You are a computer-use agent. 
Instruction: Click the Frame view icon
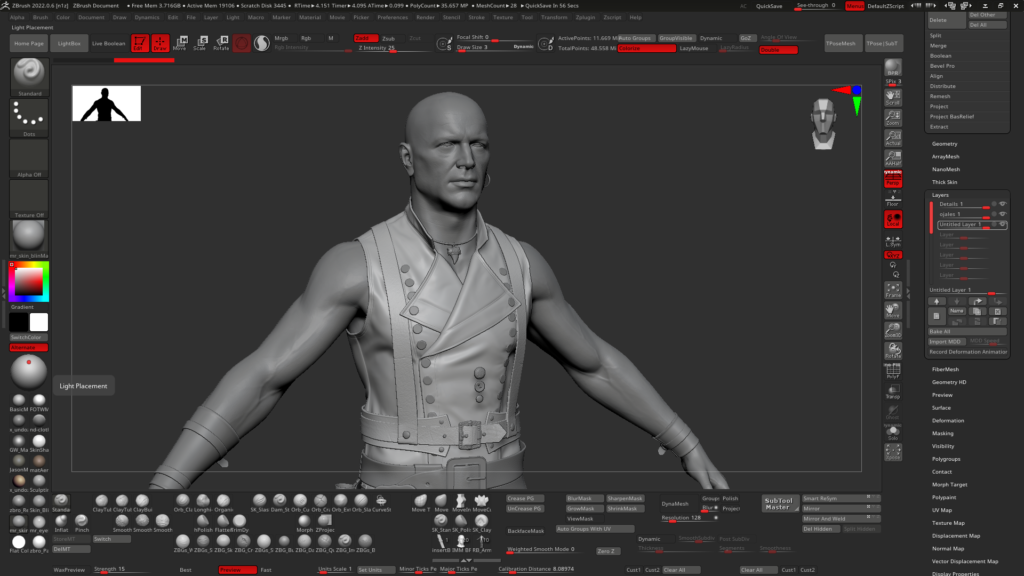(x=893, y=291)
